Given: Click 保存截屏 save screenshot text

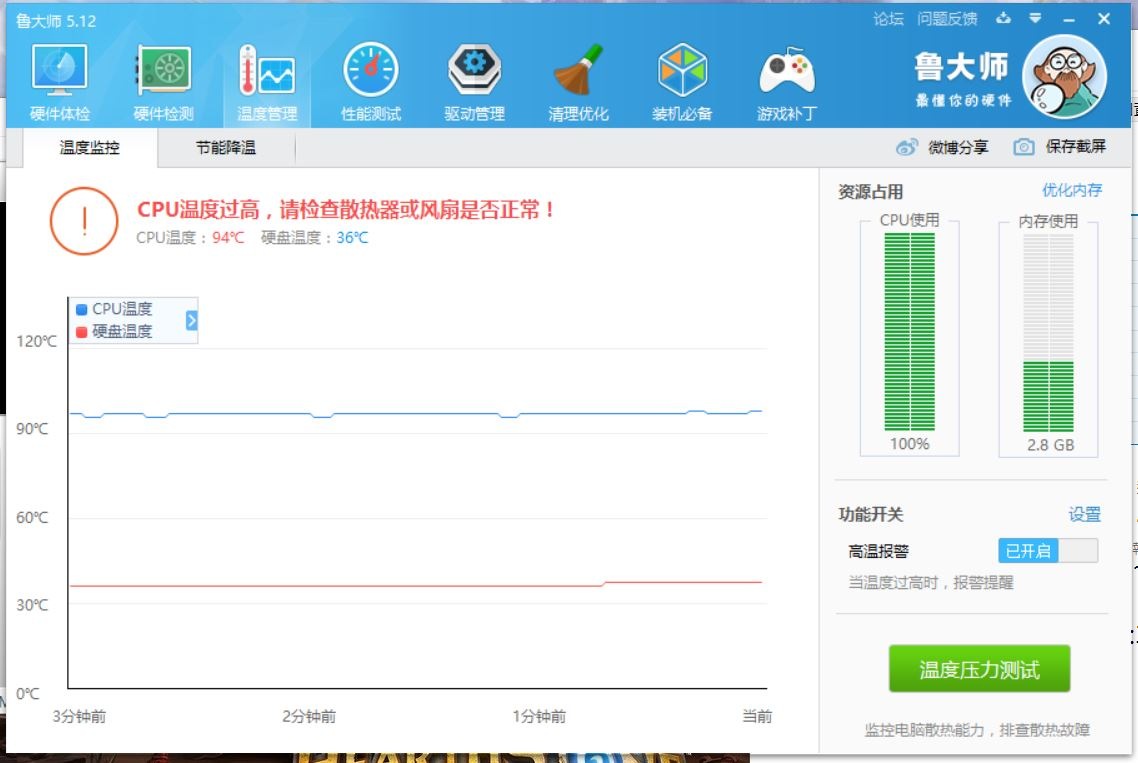Looking at the screenshot, I should pos(1076,147).
